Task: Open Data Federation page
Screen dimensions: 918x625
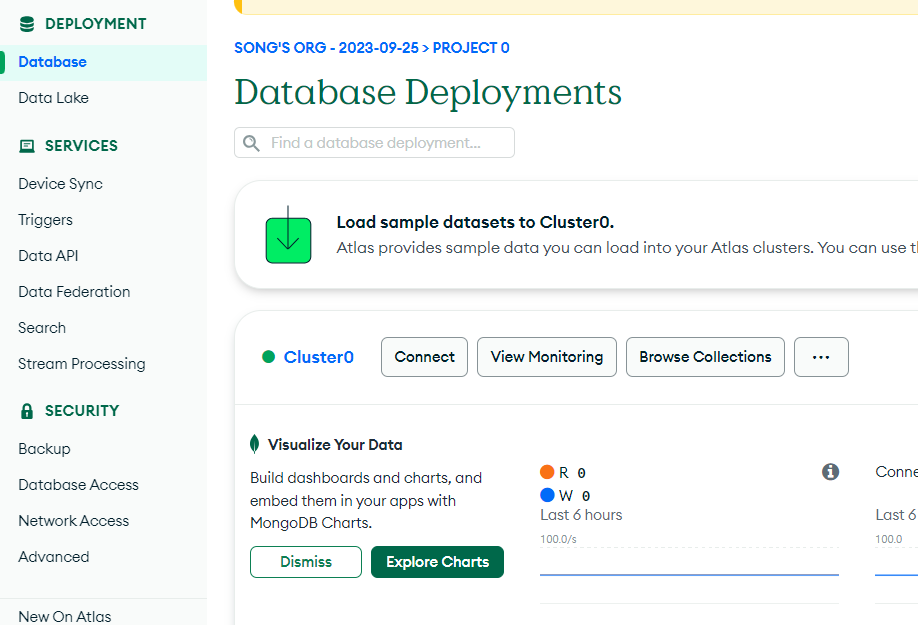Action: coord(74,291)
